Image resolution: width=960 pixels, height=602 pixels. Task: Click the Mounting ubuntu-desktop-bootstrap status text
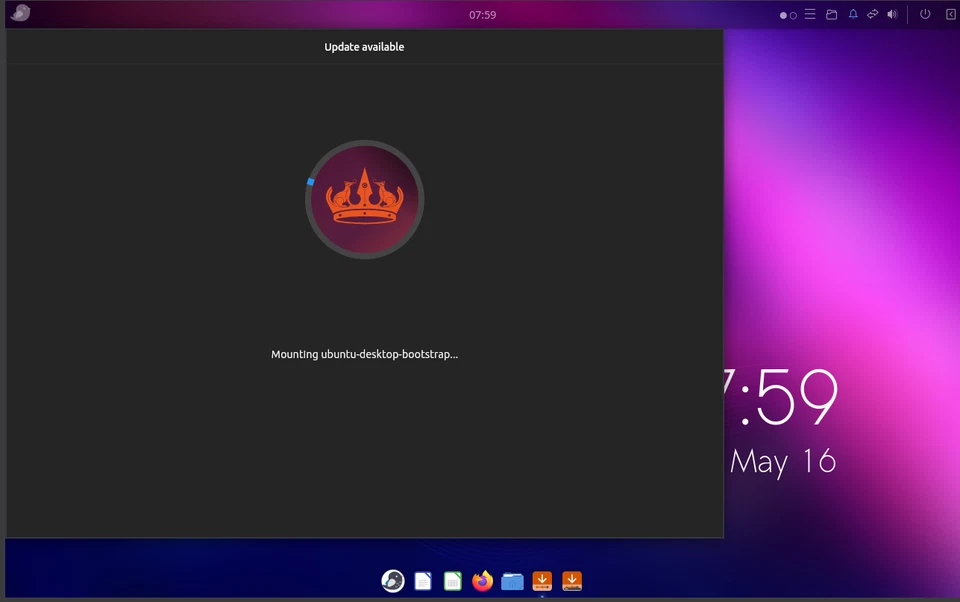click(364, 354)
